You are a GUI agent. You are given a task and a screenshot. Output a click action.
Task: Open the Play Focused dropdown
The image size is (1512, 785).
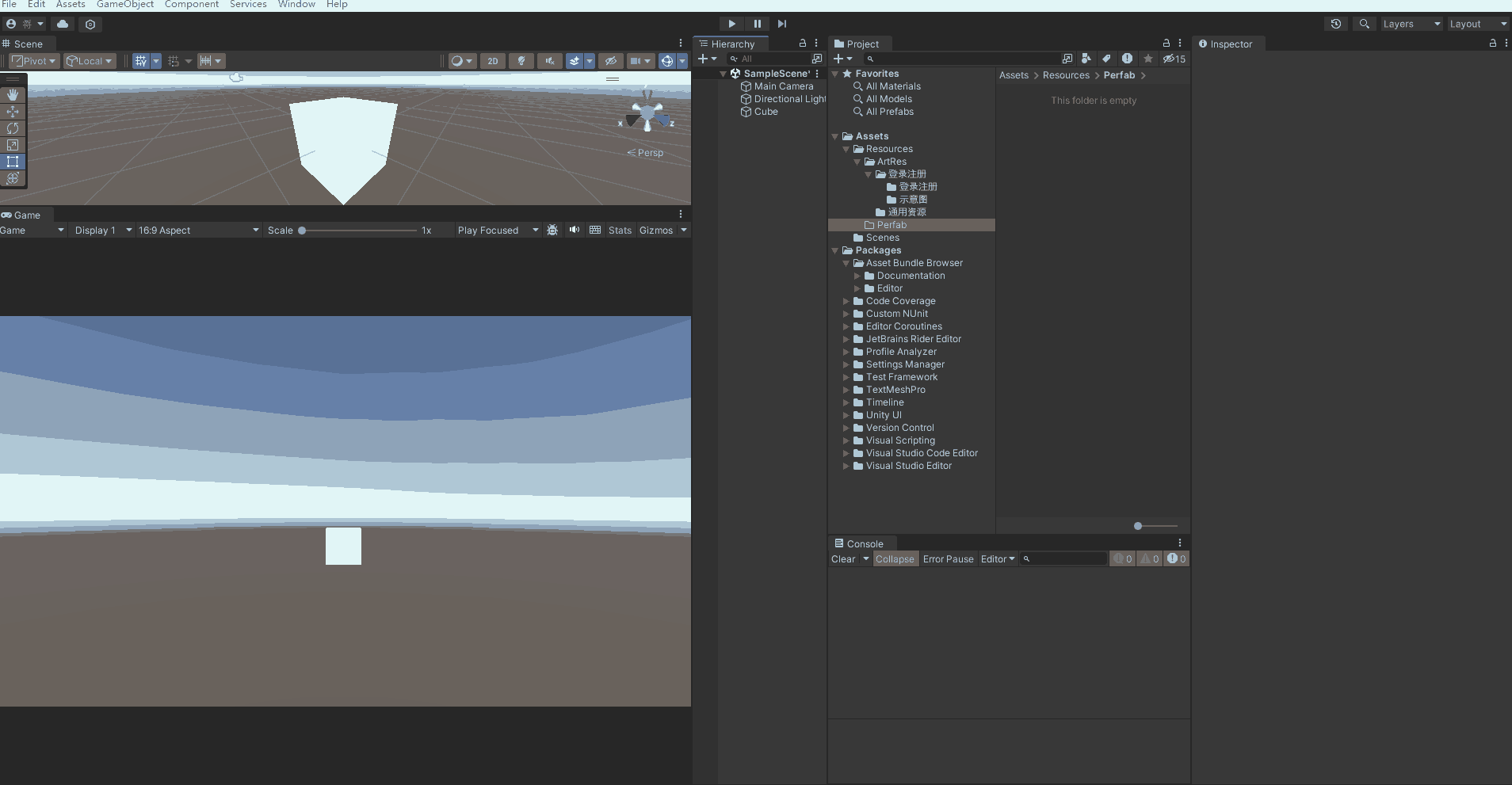(498, 230)
